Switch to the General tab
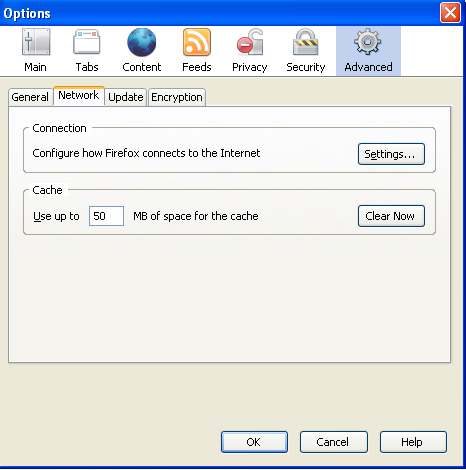The width and height of the screenshot is (466, 470). pyautogui.click(x=30, y=97)
